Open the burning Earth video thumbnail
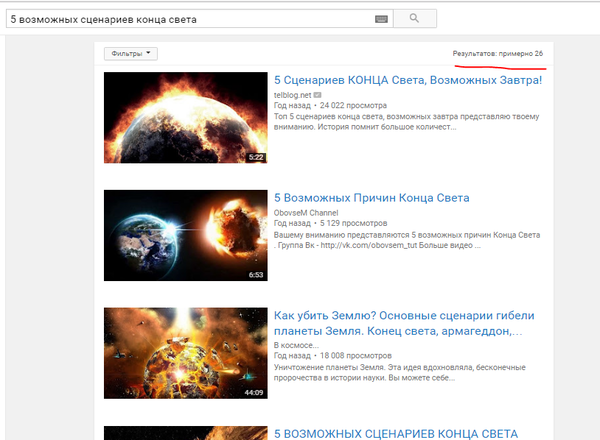 point(186,117)
